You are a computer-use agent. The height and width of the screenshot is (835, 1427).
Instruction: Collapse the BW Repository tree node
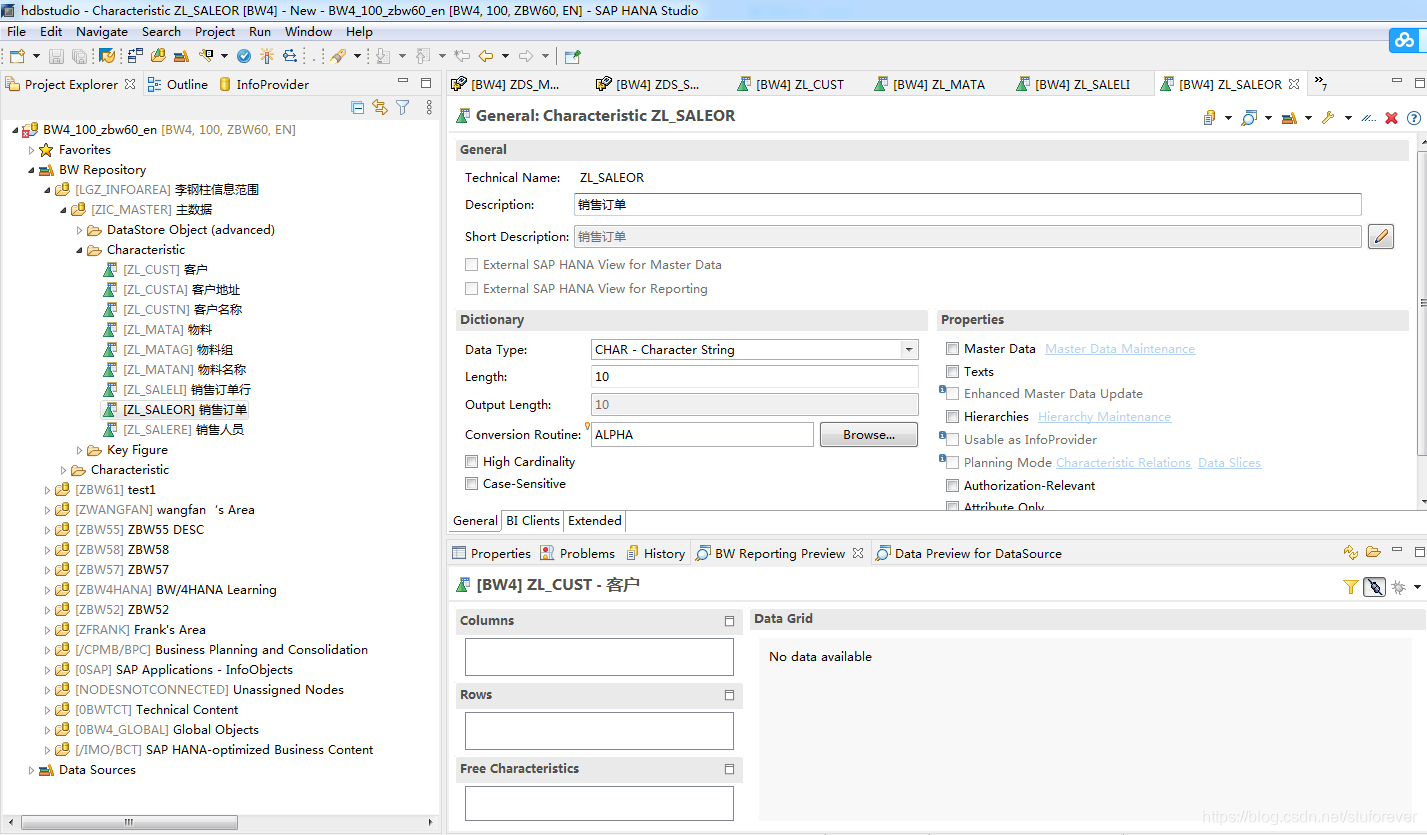(31, 170)
